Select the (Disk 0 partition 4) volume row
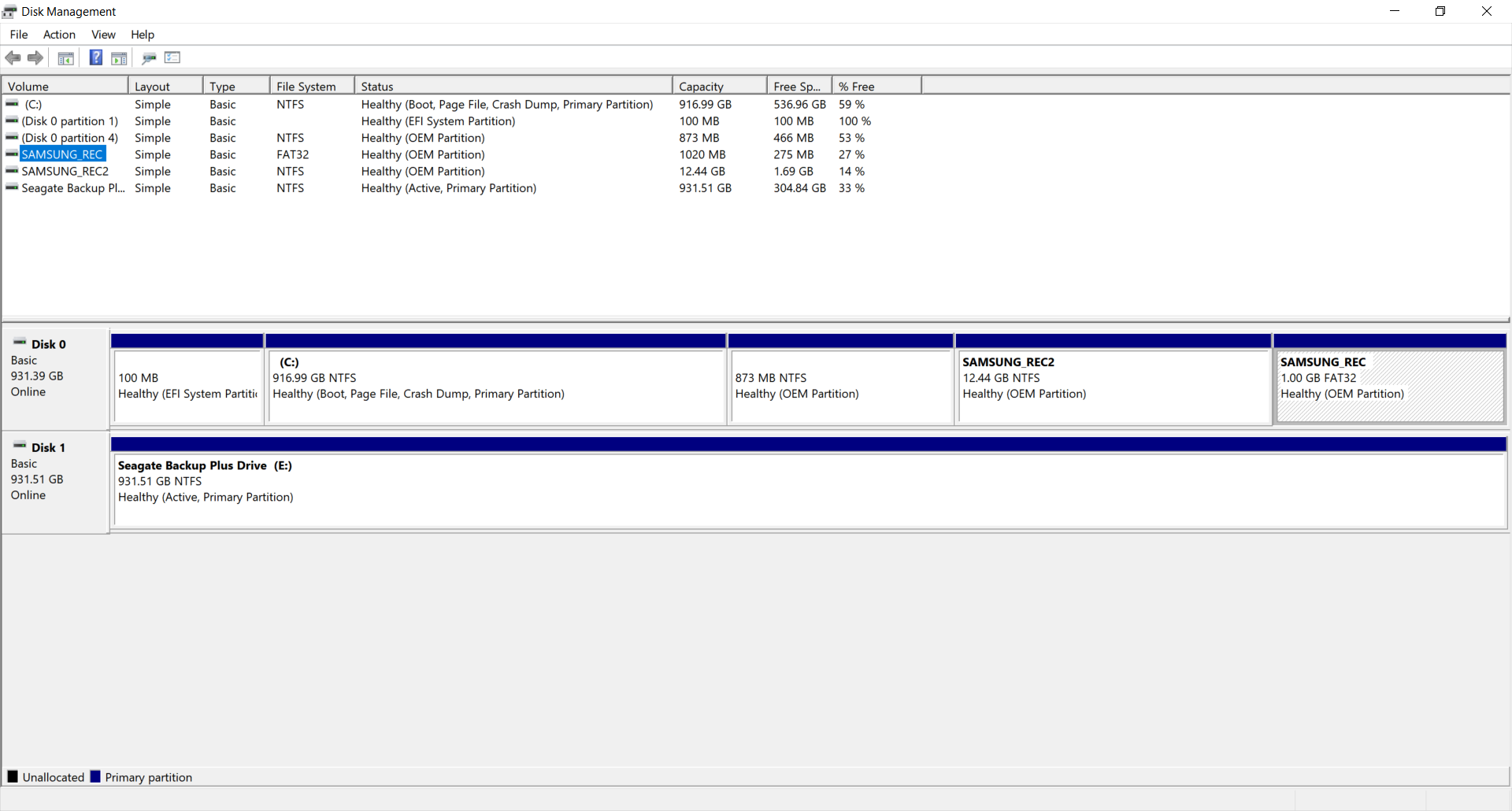 pyautogui.click(x=70, y=138)
